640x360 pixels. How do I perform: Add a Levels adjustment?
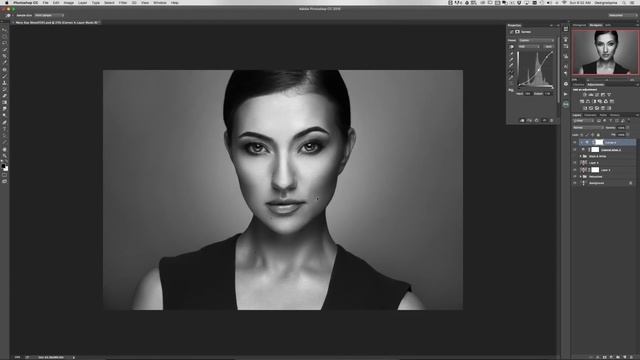591,94
